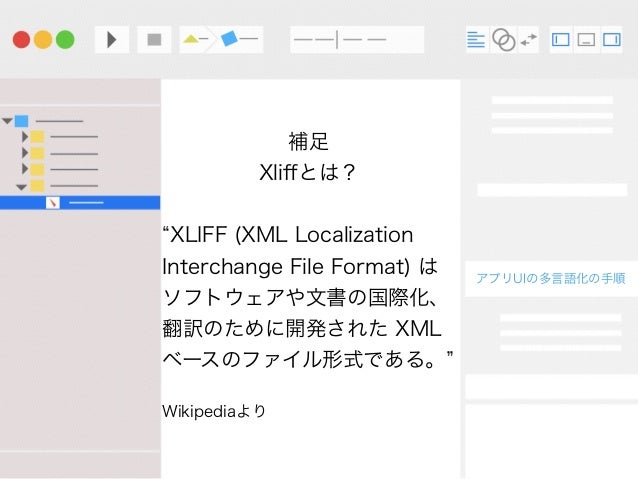Toggle the bottom debug area panel
The width and height of the screenshot is (638, 479).
click(x=586, y=40)
